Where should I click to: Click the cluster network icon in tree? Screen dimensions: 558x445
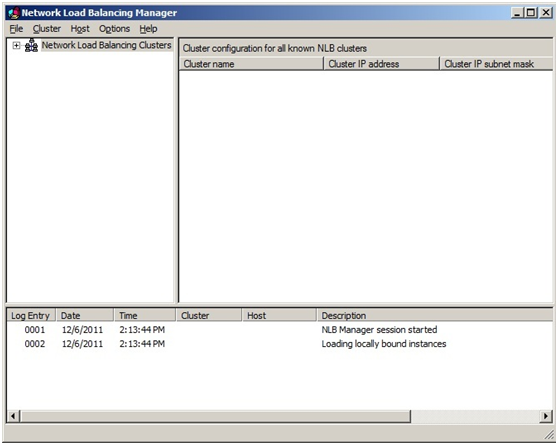[x=31, y=45]
